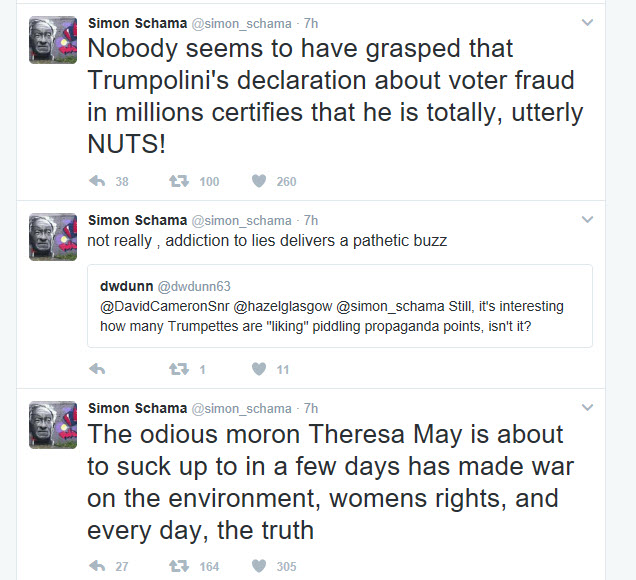Open Simon Schama's profile from the first tweet
The image size is (636, 580).
[137, 23]
